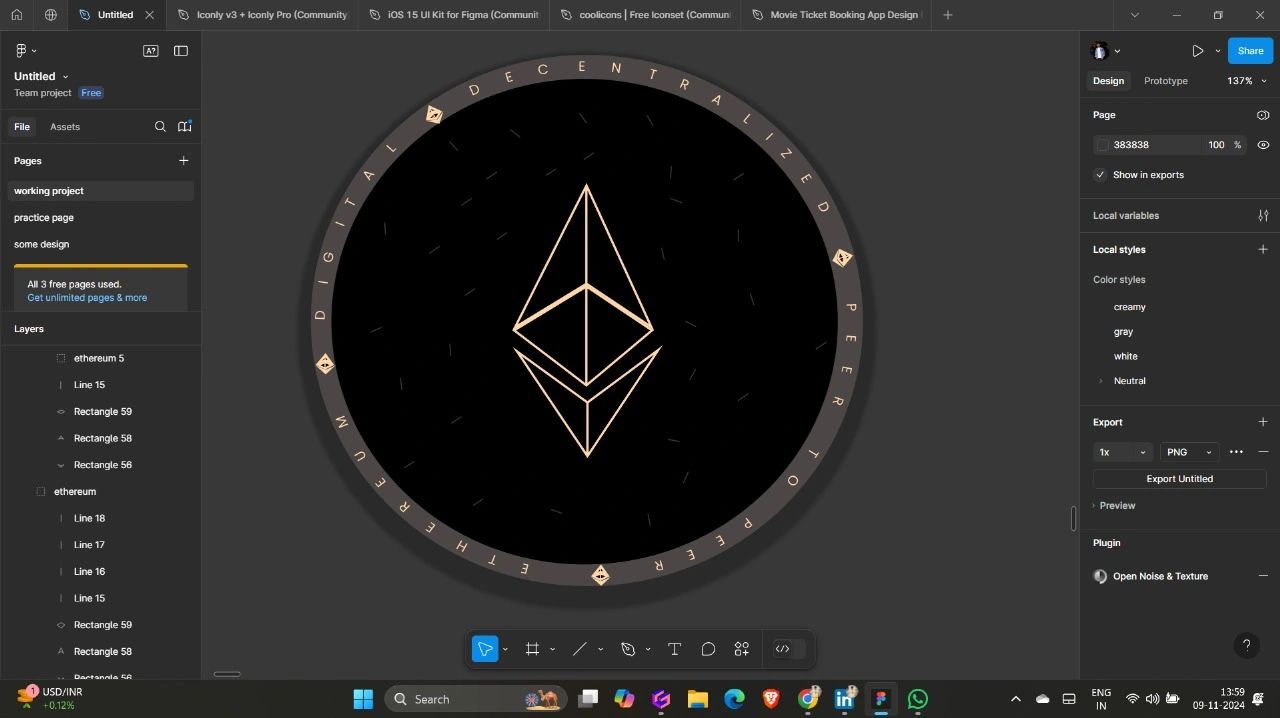Switch to Iconly v3 tab

click(262, 15)
